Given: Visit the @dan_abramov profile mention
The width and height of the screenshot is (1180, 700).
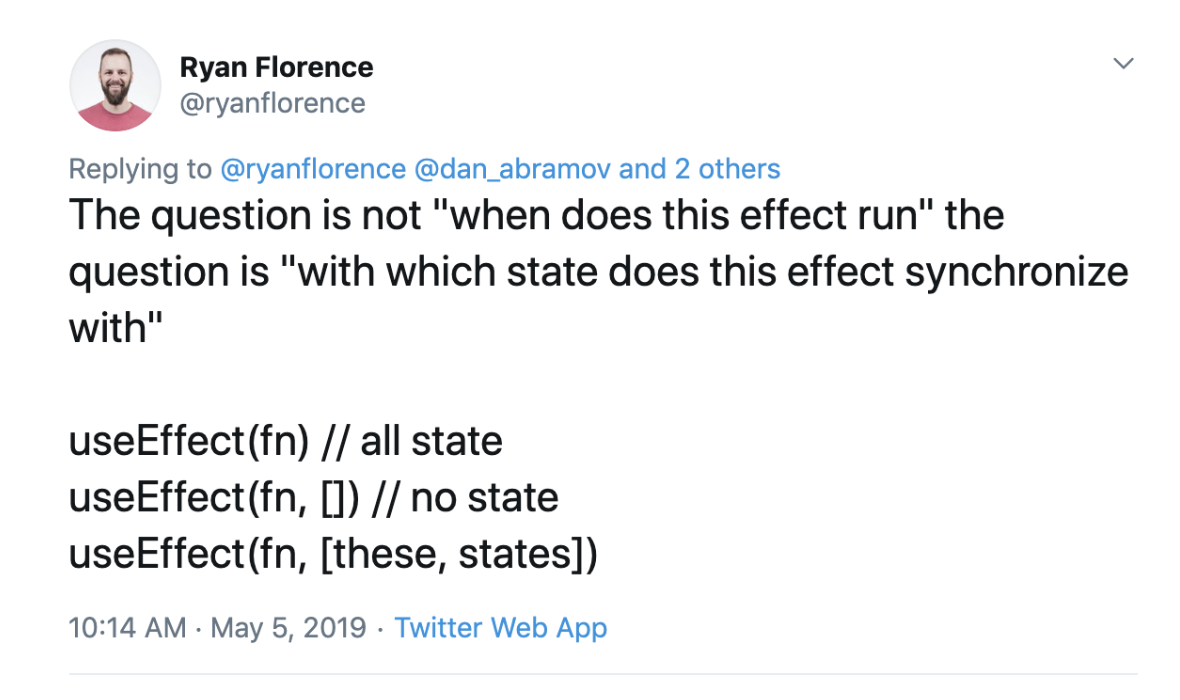Looking at the screenshot, I should (x=512, y=169).
